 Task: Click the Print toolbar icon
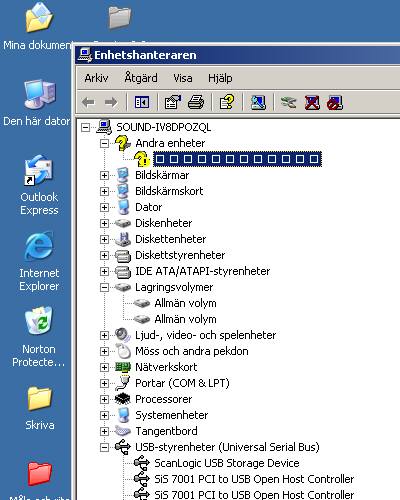[196, 102]
